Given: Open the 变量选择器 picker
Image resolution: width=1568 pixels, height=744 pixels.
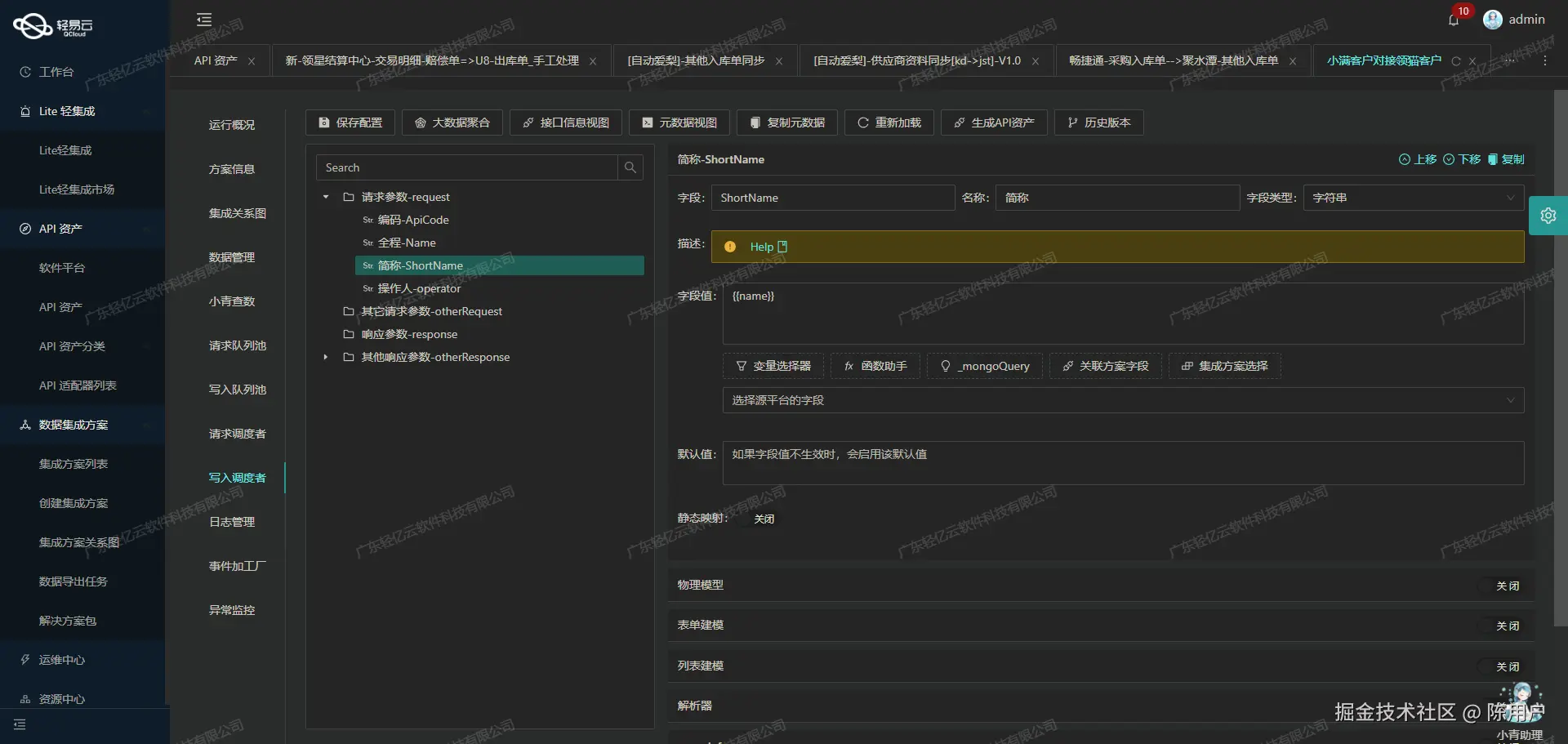Looking at the screenshot, I should tap(773, 366).
